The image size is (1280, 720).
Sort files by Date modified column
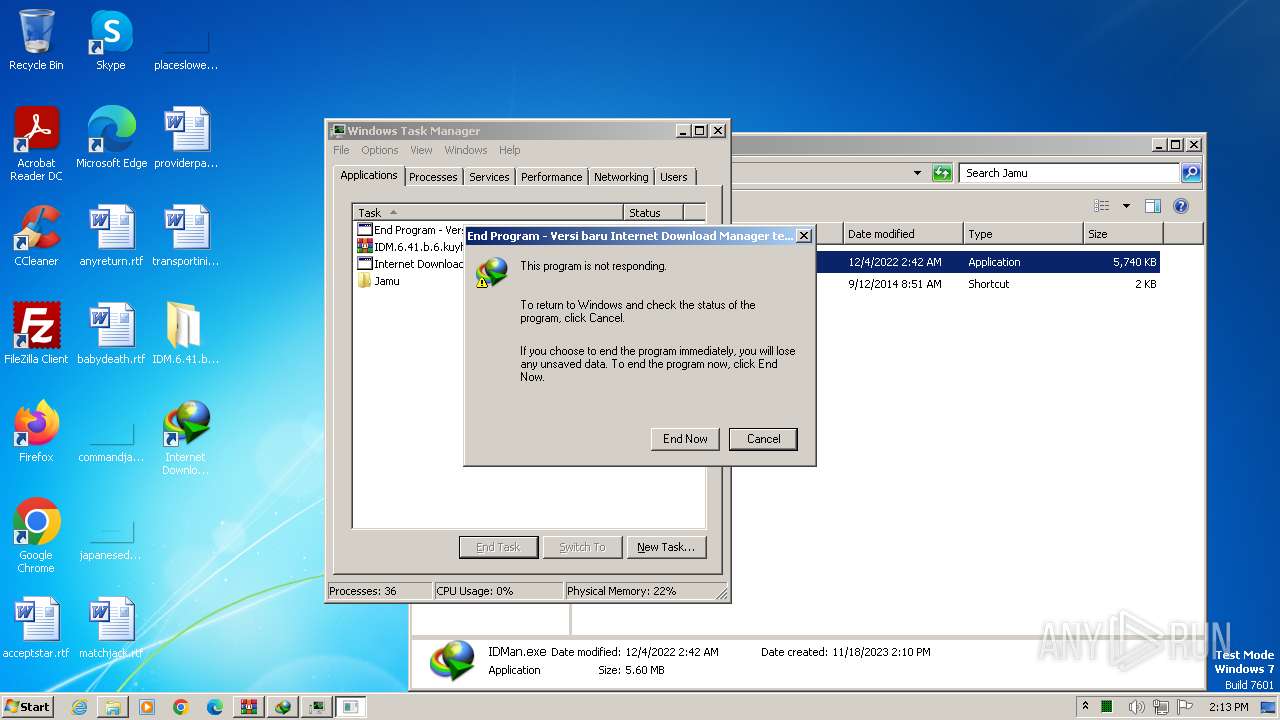pyautogui.click(x=902, y=234)
